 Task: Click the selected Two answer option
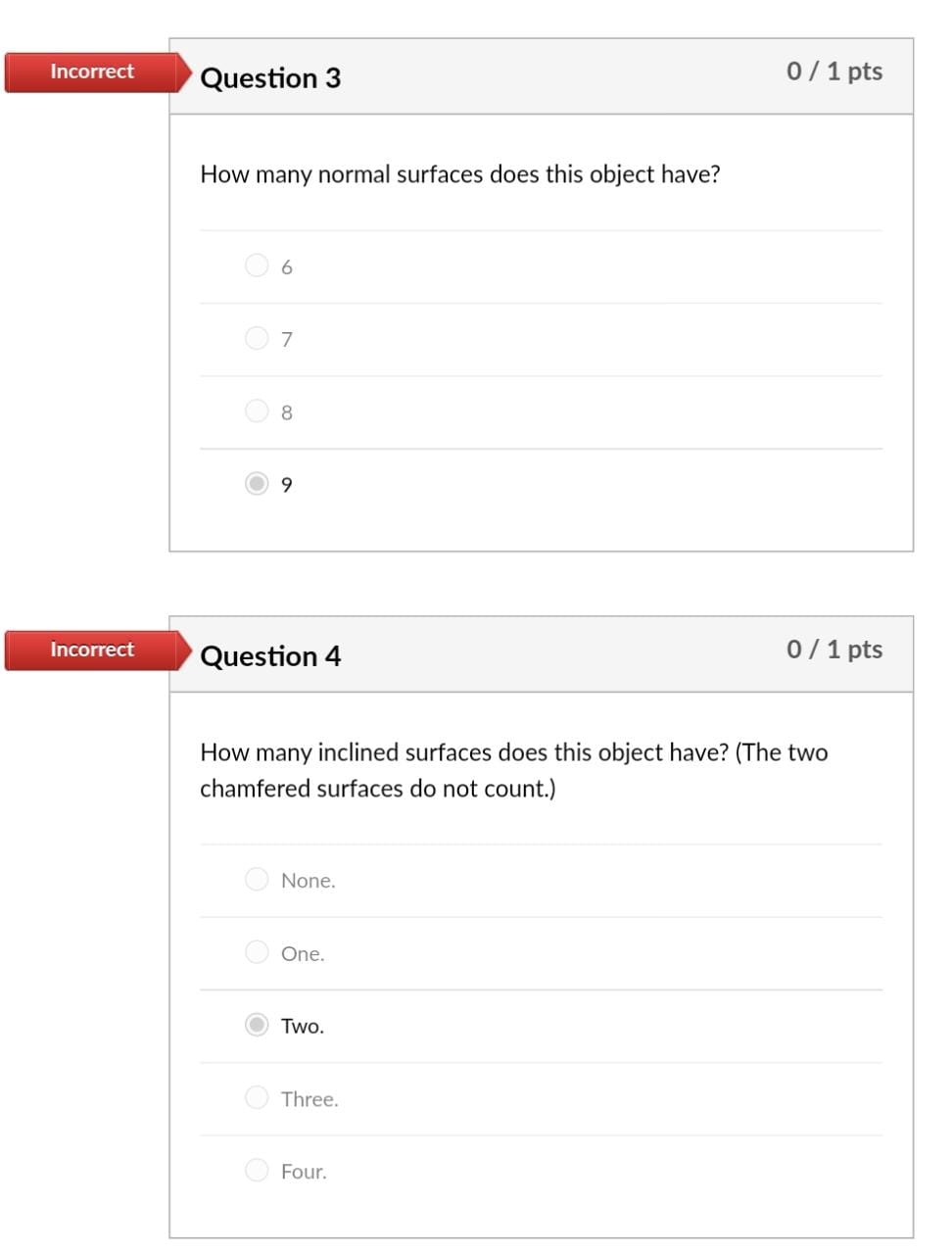point(257,1025)
